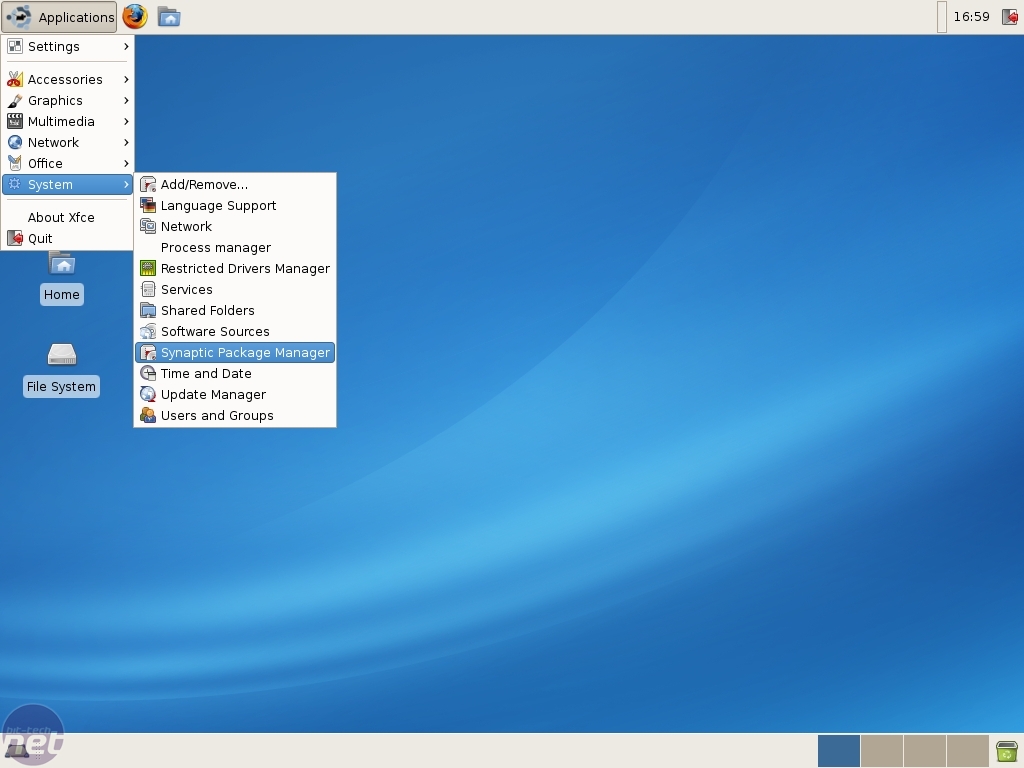Open Users and Groups
Viewport: 1024px width, 768px height.
(235, 415)
